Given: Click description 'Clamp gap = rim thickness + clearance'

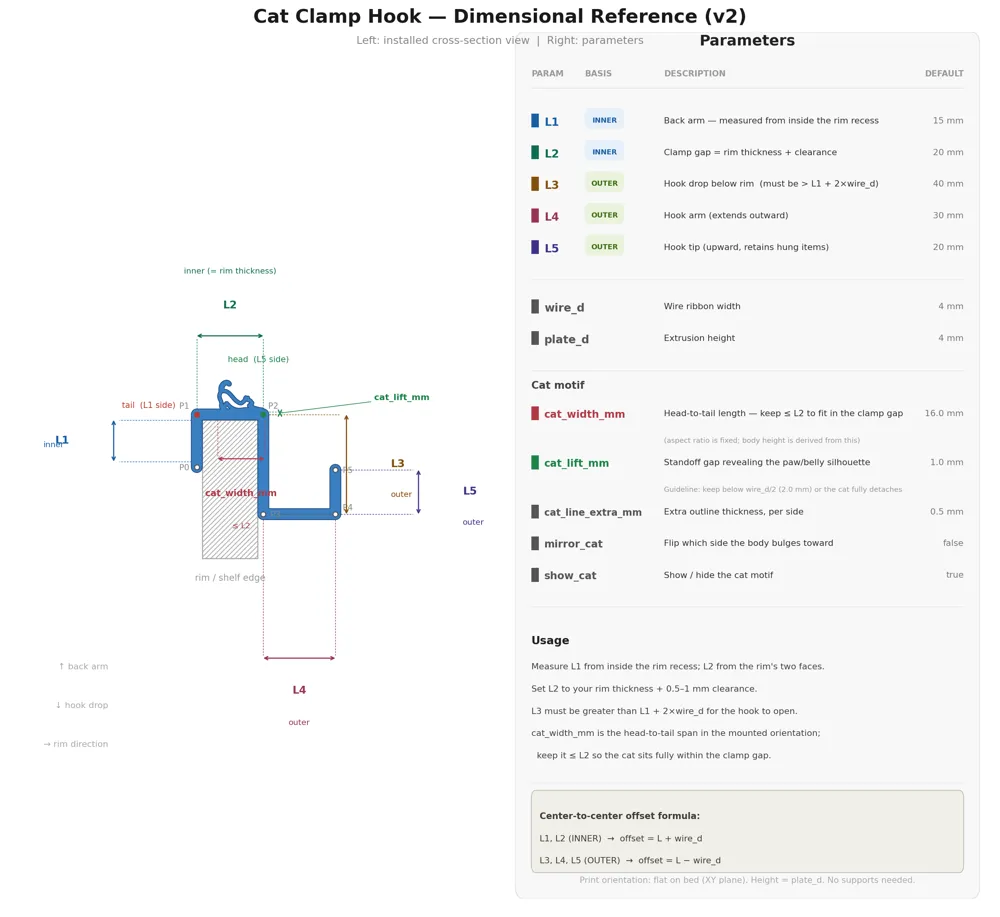Looking at the screenshot, I should [750, 152].
